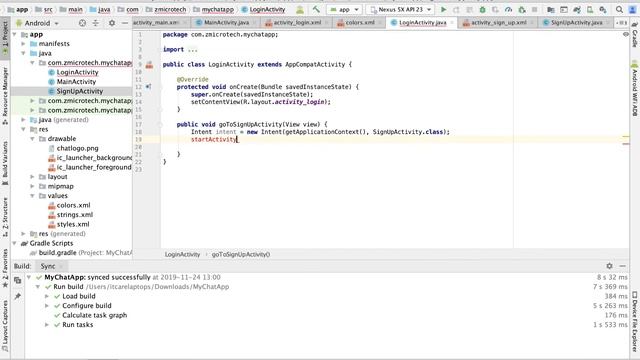Click the override gutter marker beside onCreate

tap(149, 87)
